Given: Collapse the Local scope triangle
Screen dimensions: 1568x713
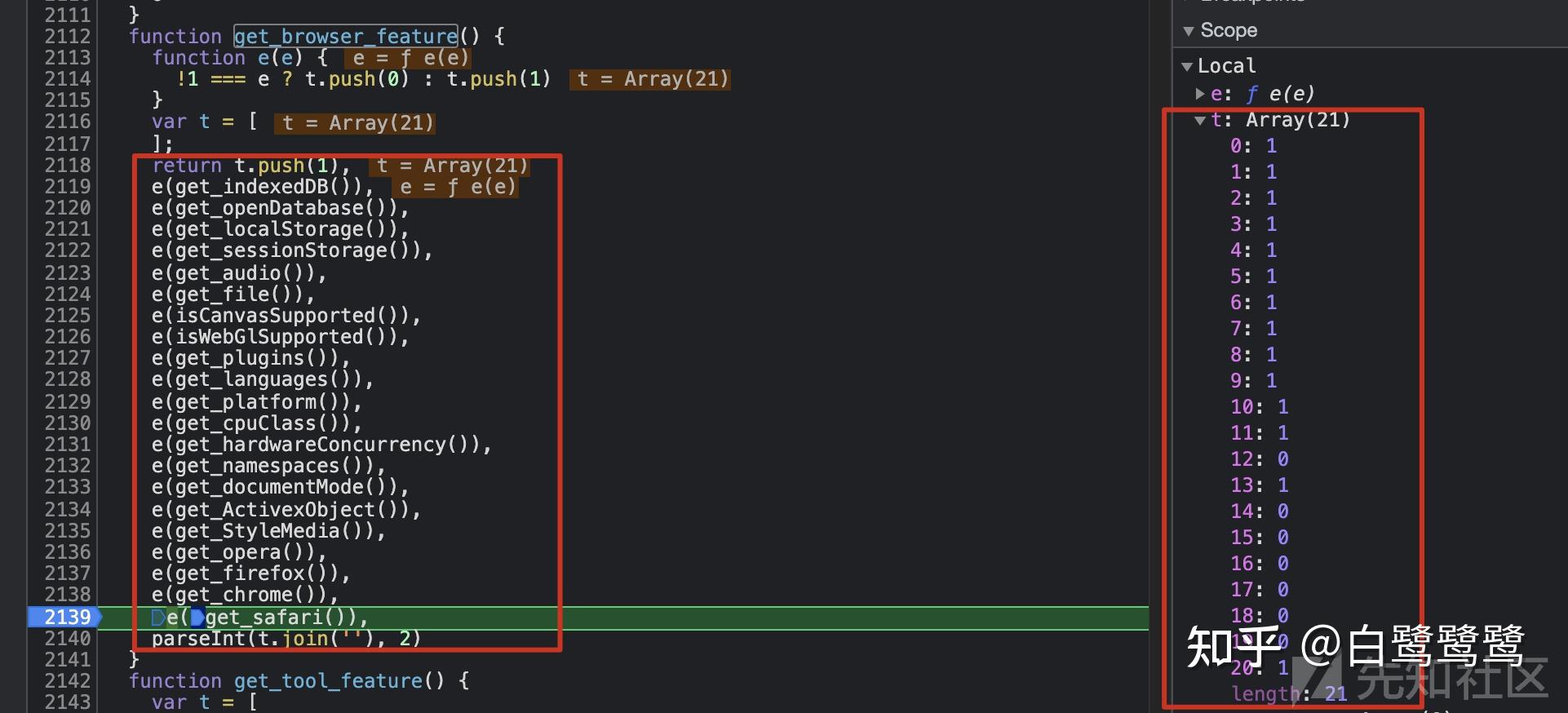Looking at the screenshot, I should point(1187,66).
